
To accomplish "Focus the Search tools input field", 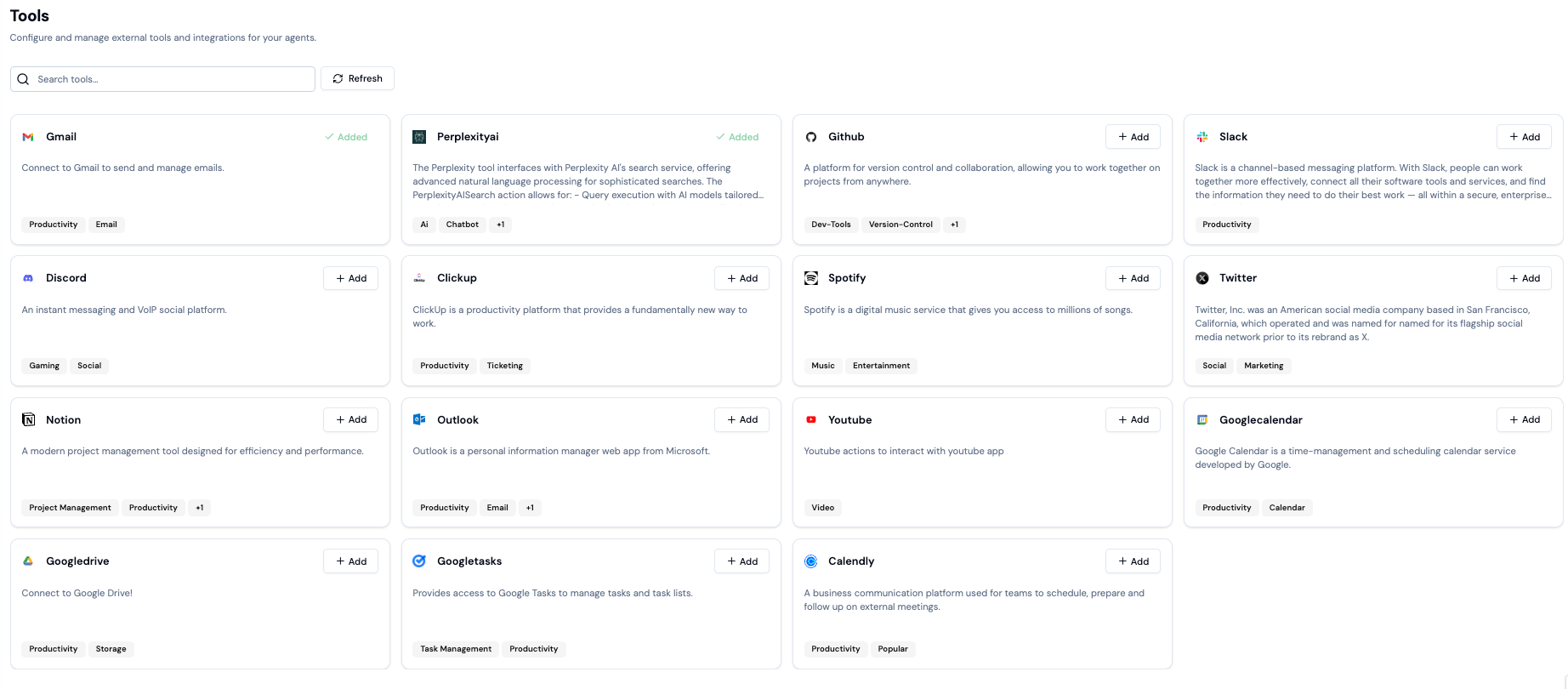I will 162,79.
